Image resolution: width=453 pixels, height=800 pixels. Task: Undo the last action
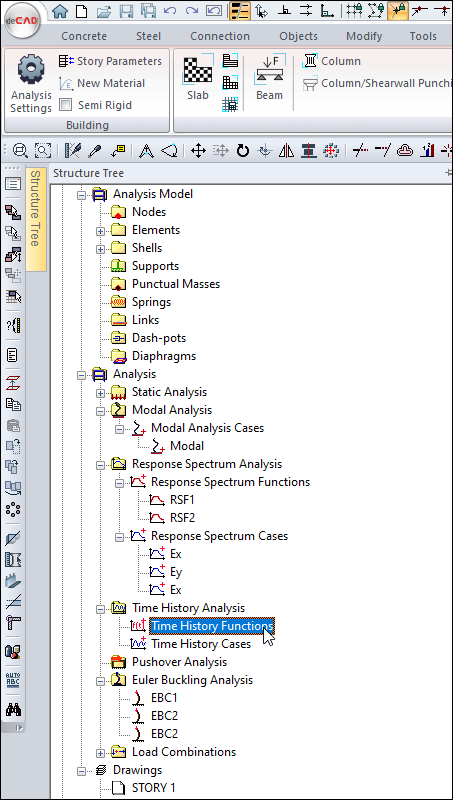tap(169, 10)
